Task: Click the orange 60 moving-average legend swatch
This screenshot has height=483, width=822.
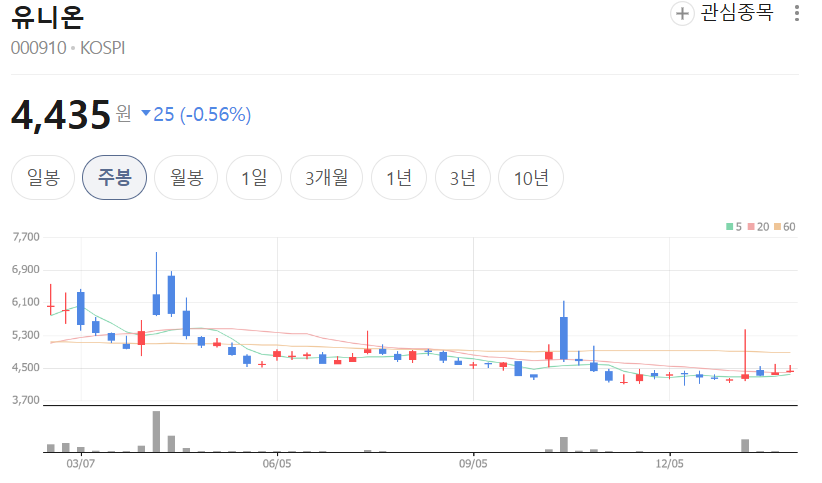Action: (777, 227)
